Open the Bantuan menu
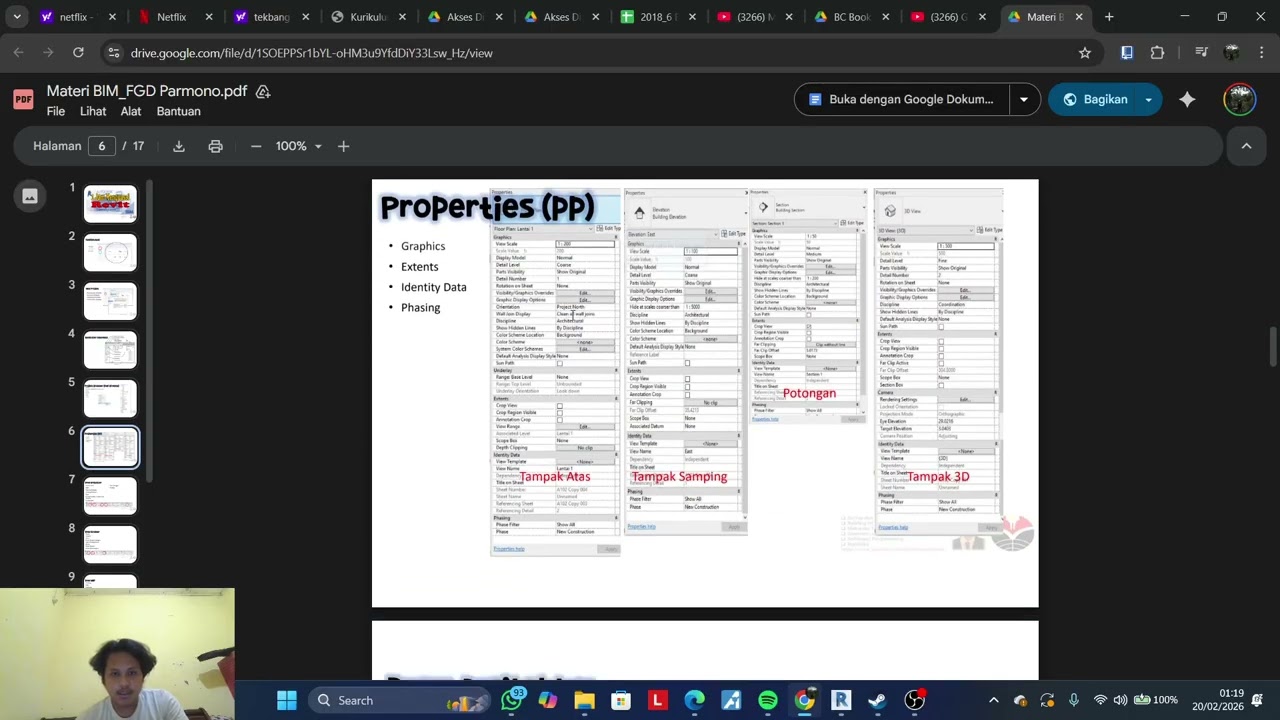1280x720 pixels. [179, 111]
